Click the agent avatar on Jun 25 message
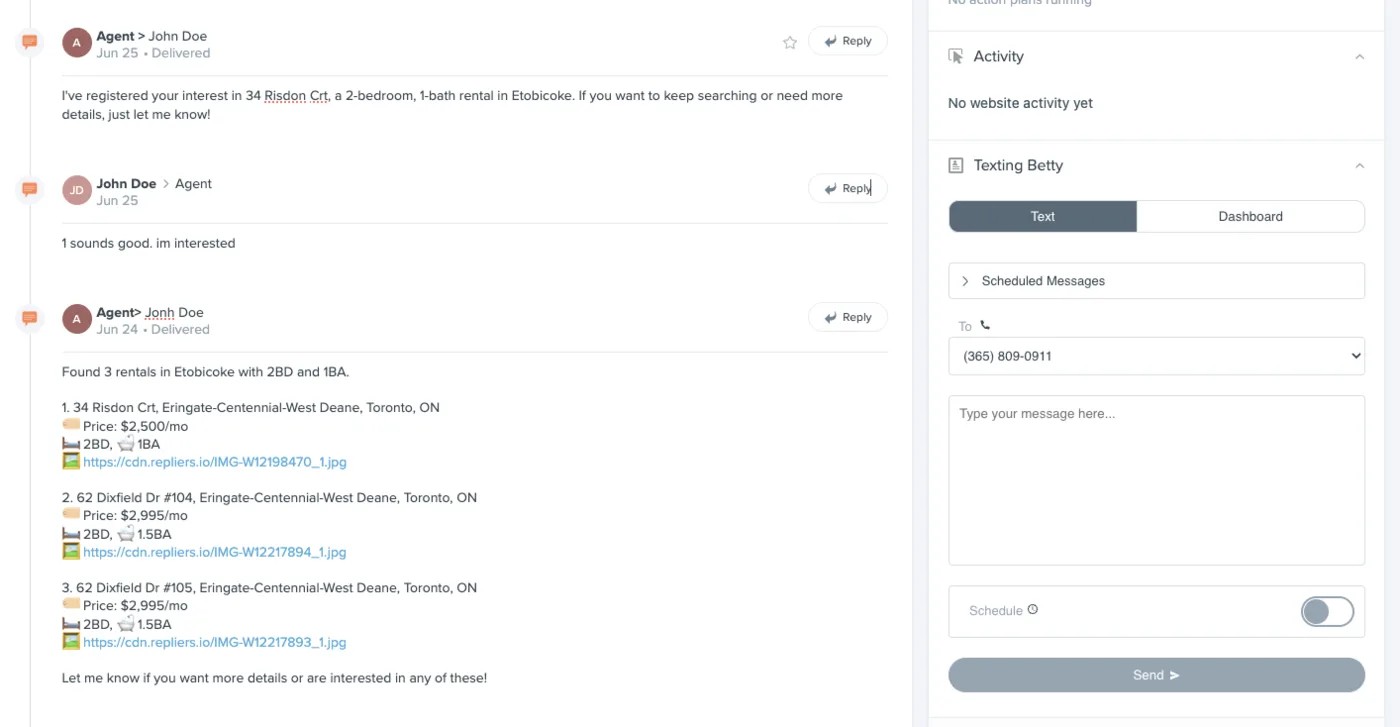Image resolution: width=1400 pixels, height=727 pixels. pos(77,43)
